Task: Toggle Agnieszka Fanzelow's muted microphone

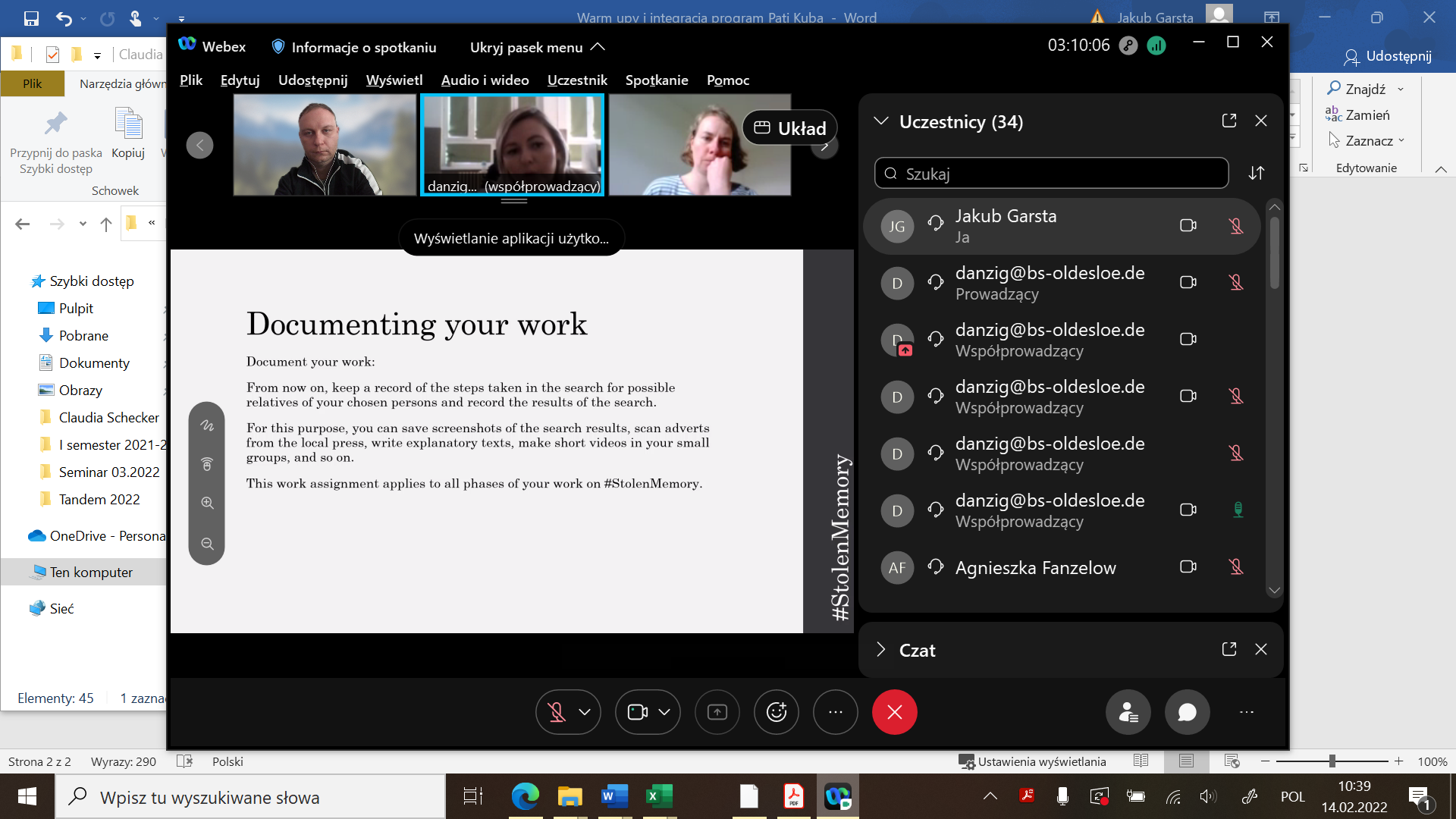Action: (1236, 566)
